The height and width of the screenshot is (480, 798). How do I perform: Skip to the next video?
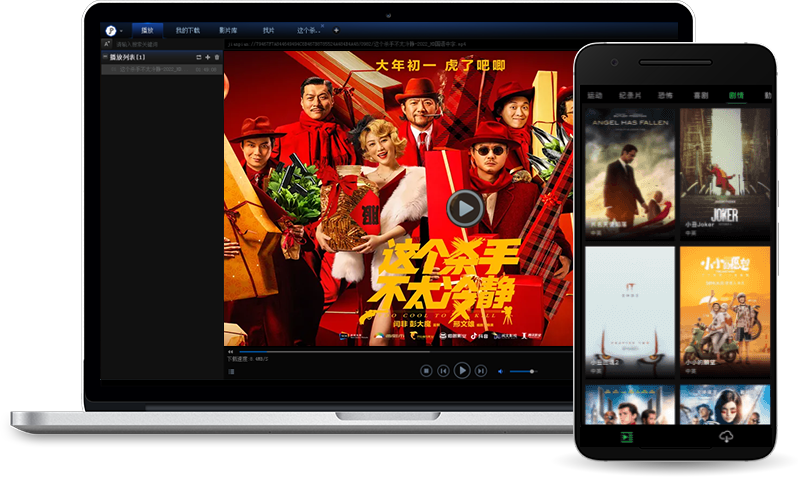click(x=481, y=371)
